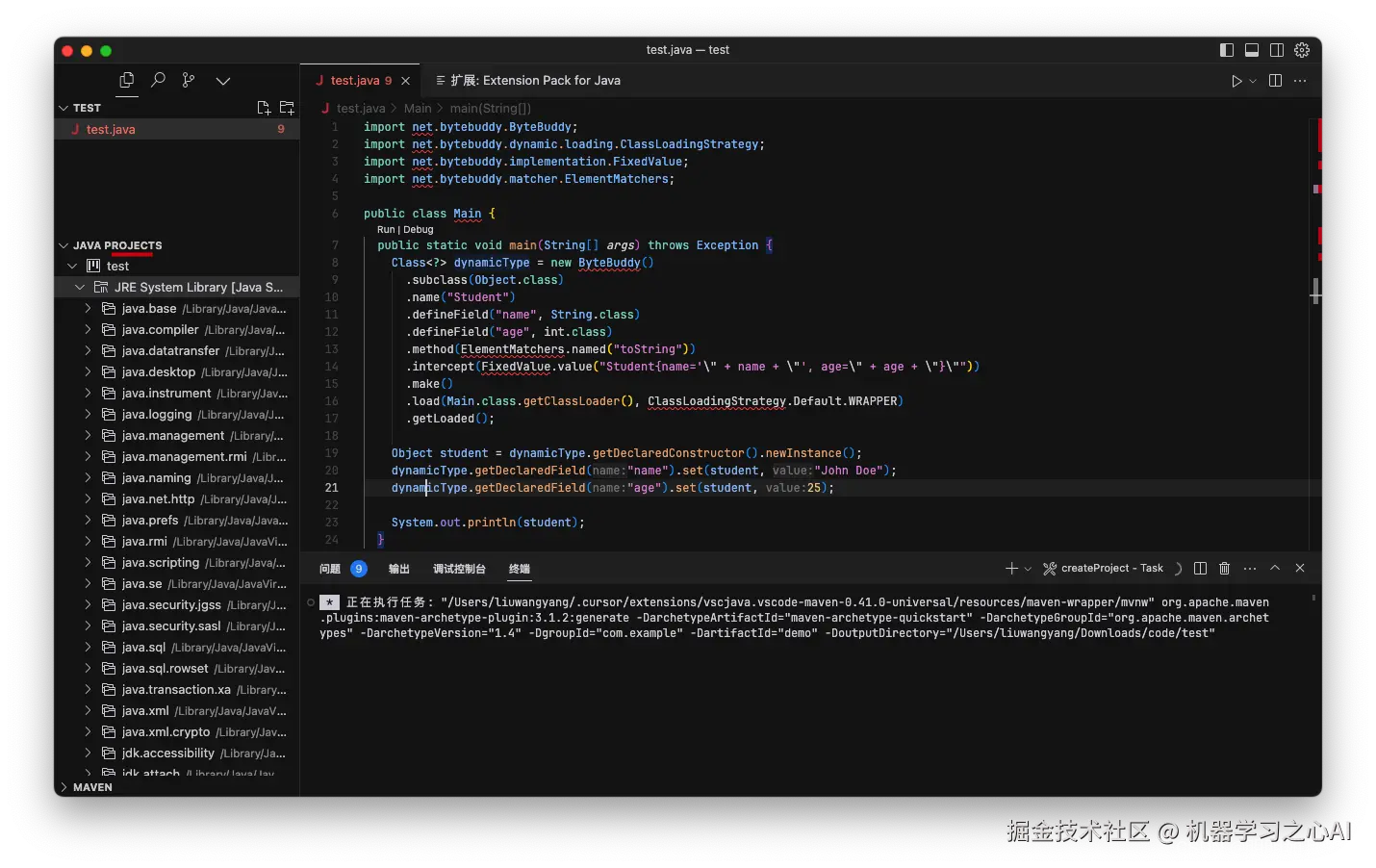This screenshot has width=1376, height=868.
Task: Select java.desktop tree item
Action: pos(177,371)
